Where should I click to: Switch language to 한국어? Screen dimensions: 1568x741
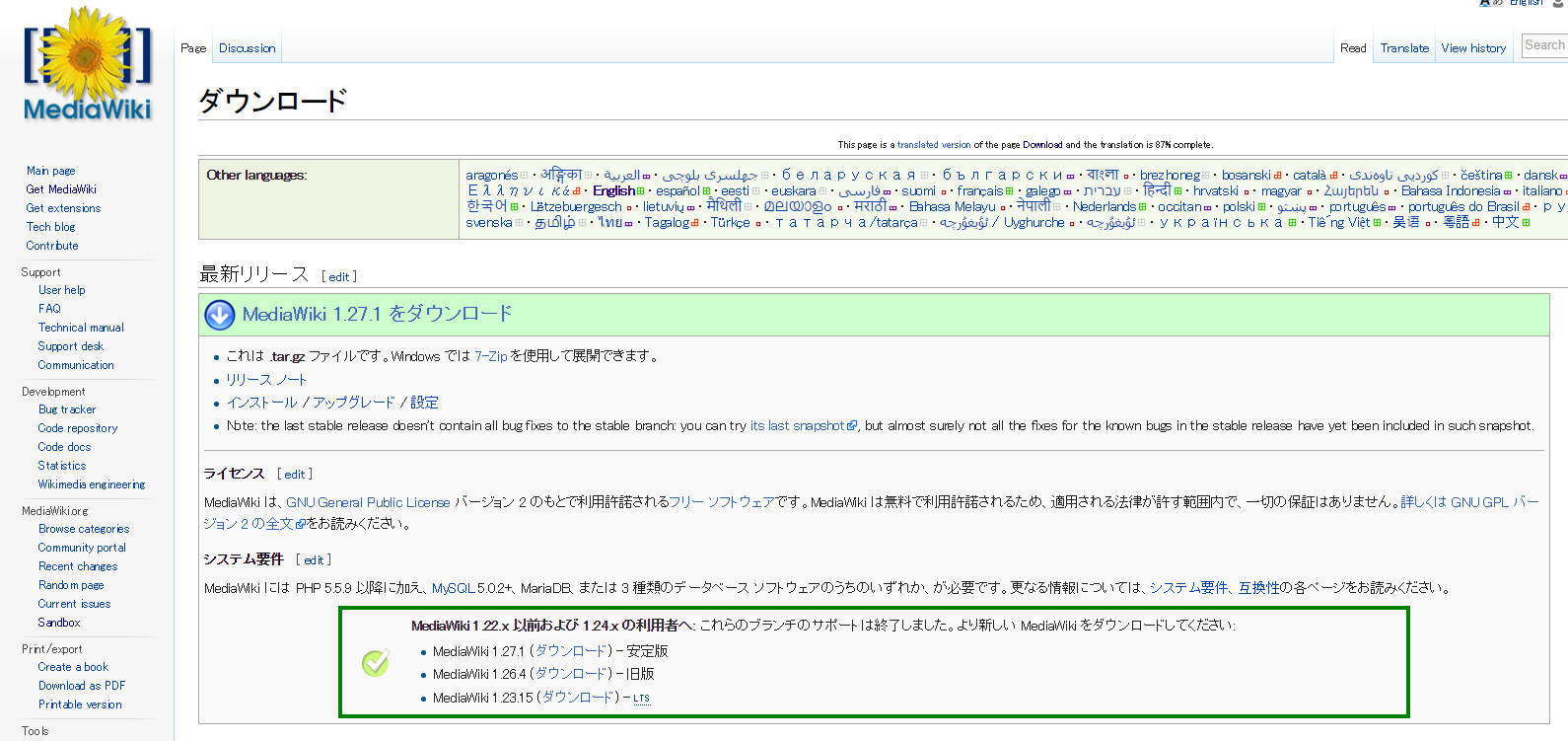[487, 207]
